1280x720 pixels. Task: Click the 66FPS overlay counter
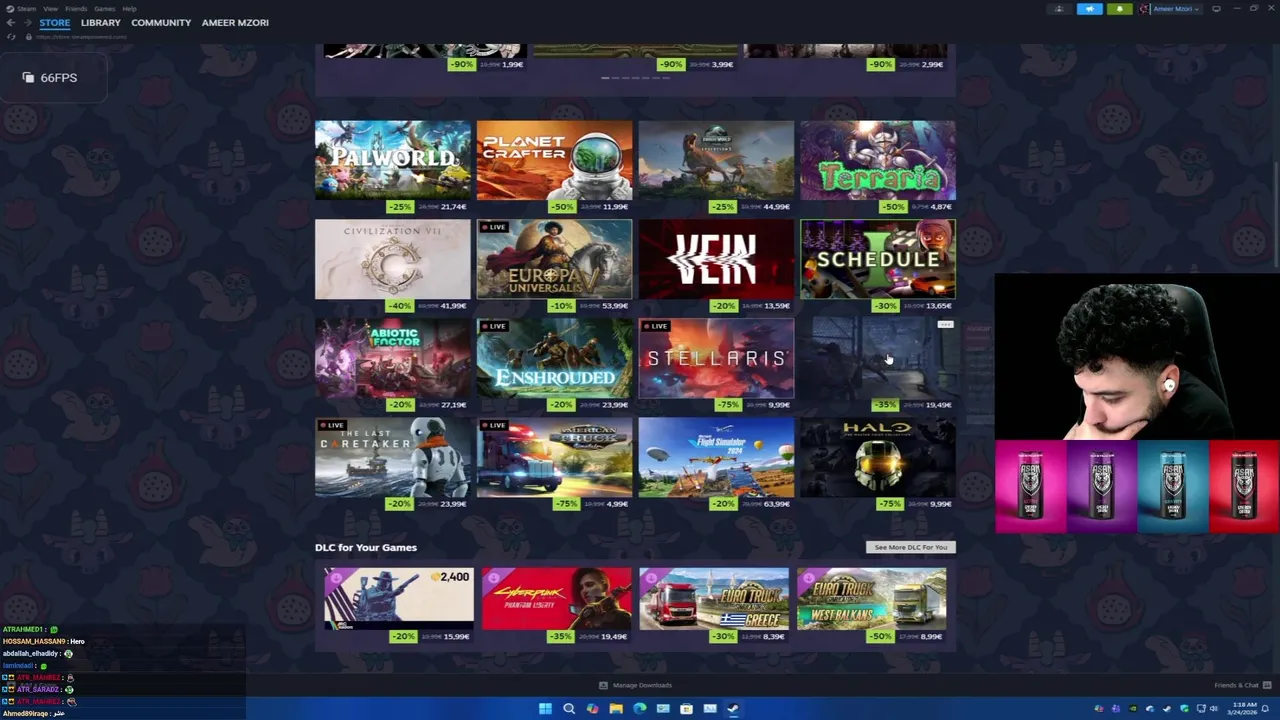point(52,77)
